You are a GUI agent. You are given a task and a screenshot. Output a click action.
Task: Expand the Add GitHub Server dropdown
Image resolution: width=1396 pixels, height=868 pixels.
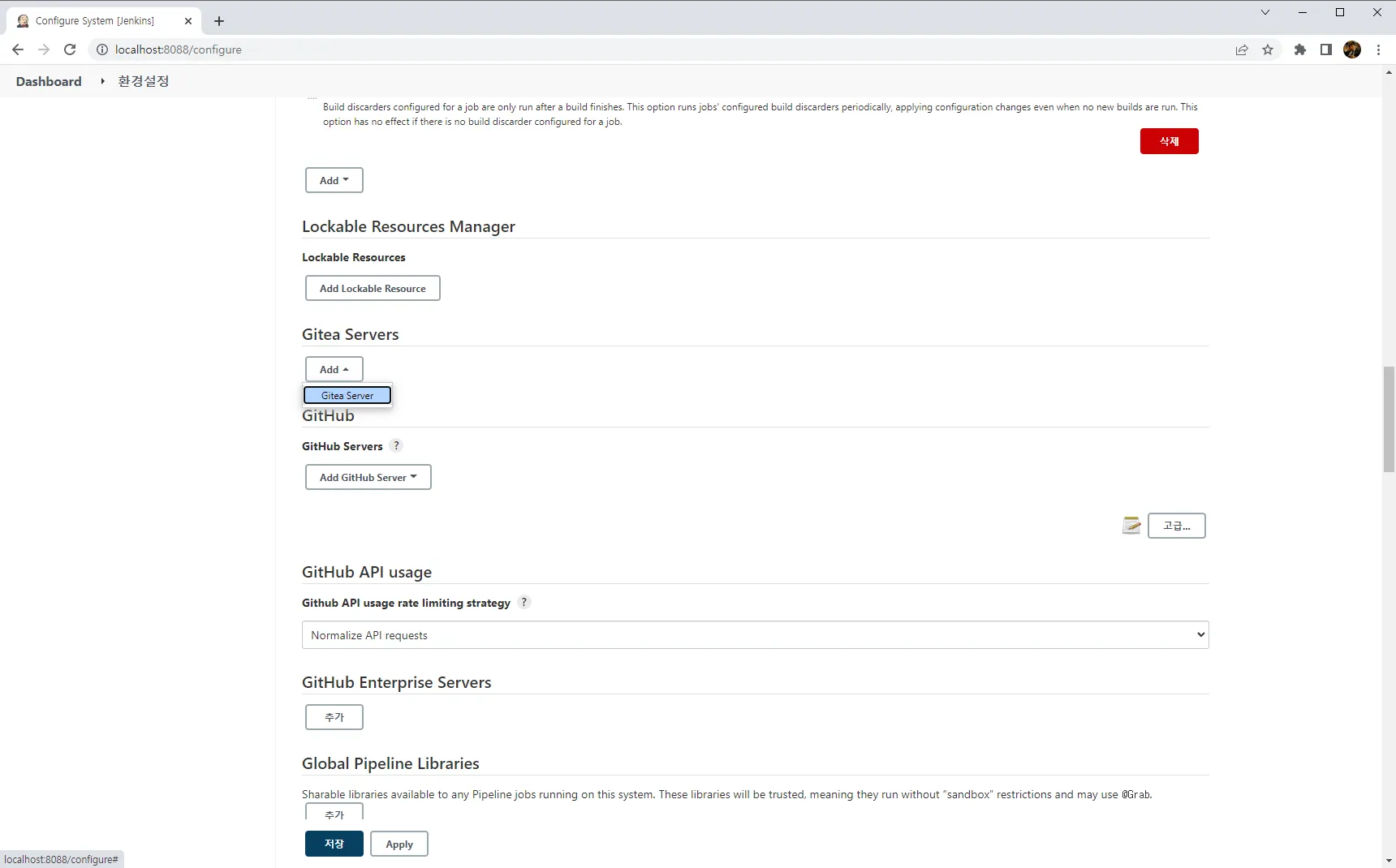[368, 477]
